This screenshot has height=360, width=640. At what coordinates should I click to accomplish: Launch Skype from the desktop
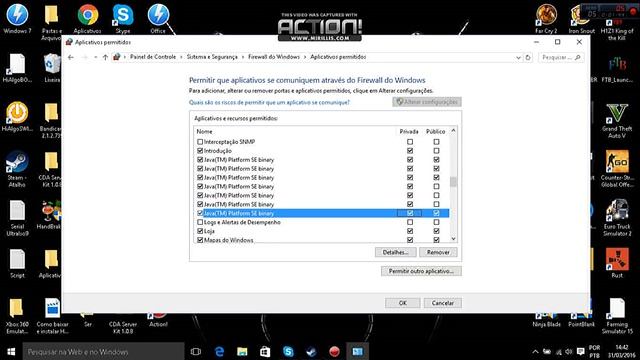(x=122, y=19)
